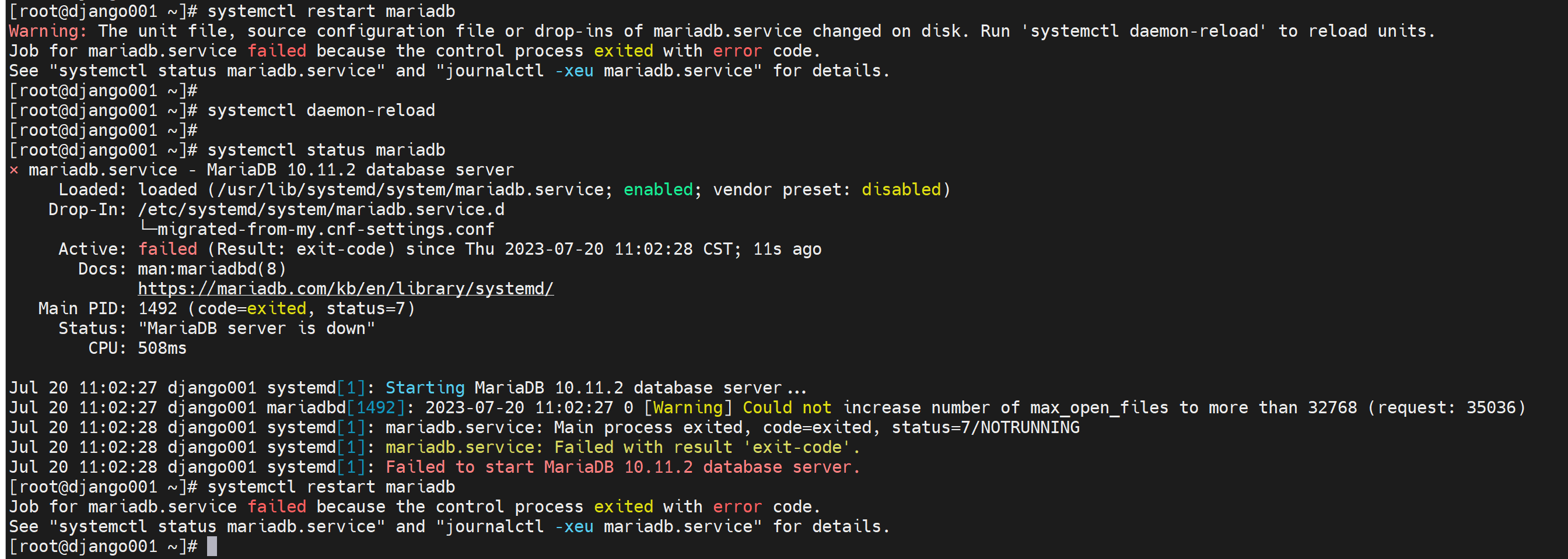
Task: Click the man:mariadbd(8) docs reference
Action: 212,268
